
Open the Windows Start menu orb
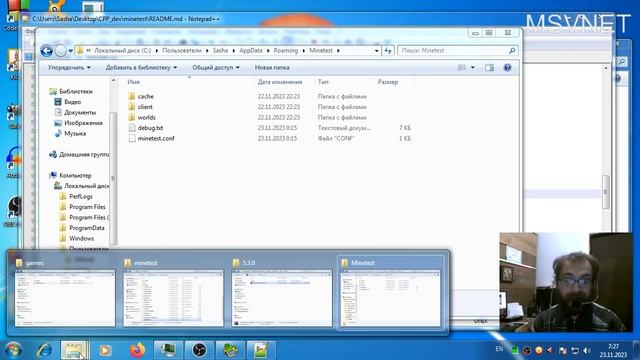tap(13, 351)
